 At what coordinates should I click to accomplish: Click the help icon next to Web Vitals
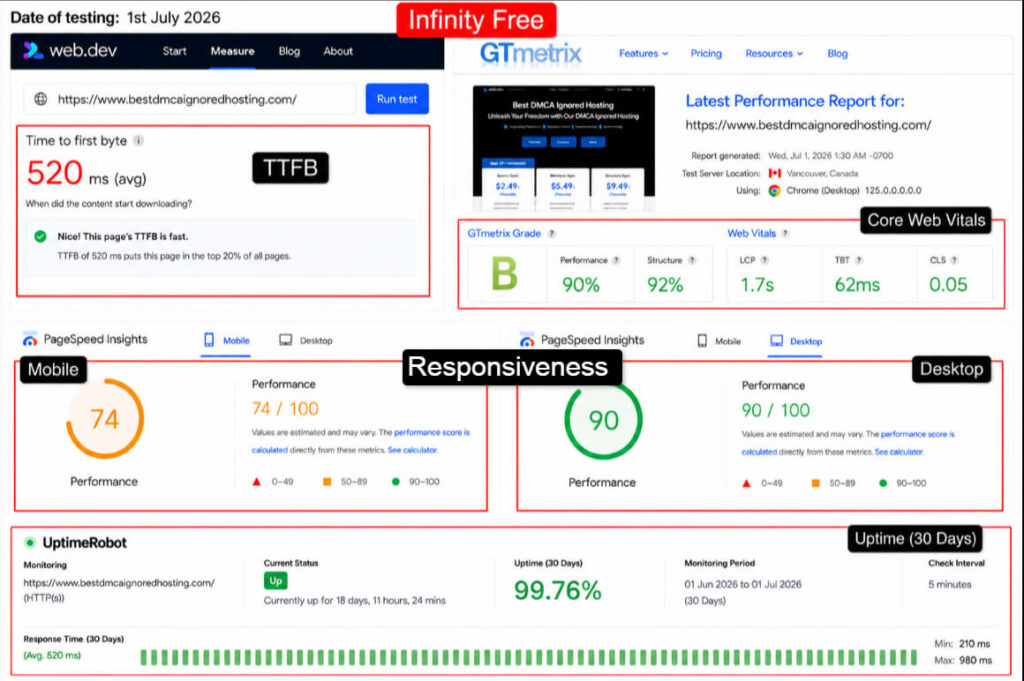click(785, 234)
